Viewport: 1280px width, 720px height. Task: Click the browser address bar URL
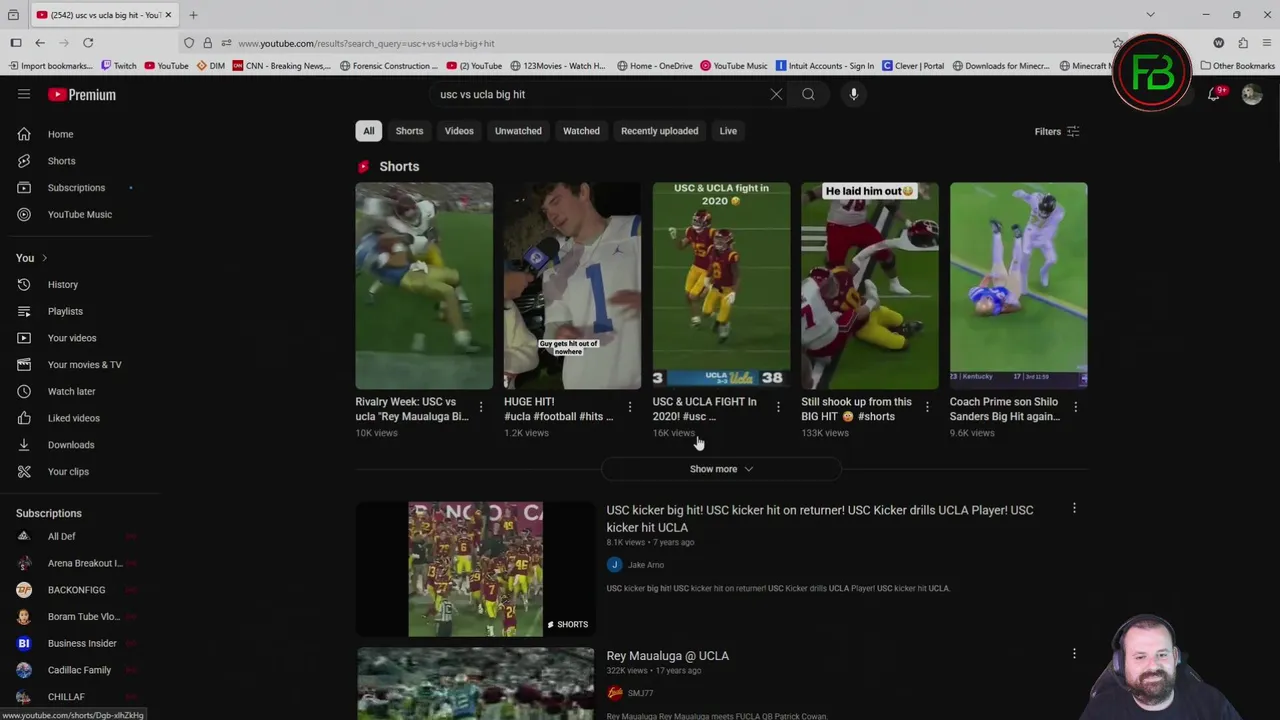pyautogui.click(x=366, y=43)
